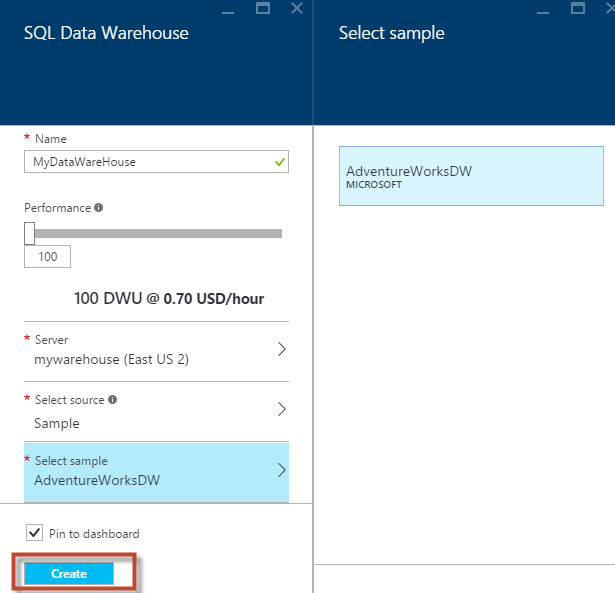Toggle the Pin to dashboard checkbox
Screen dimensions: 615x593
(x=34, y=533)
